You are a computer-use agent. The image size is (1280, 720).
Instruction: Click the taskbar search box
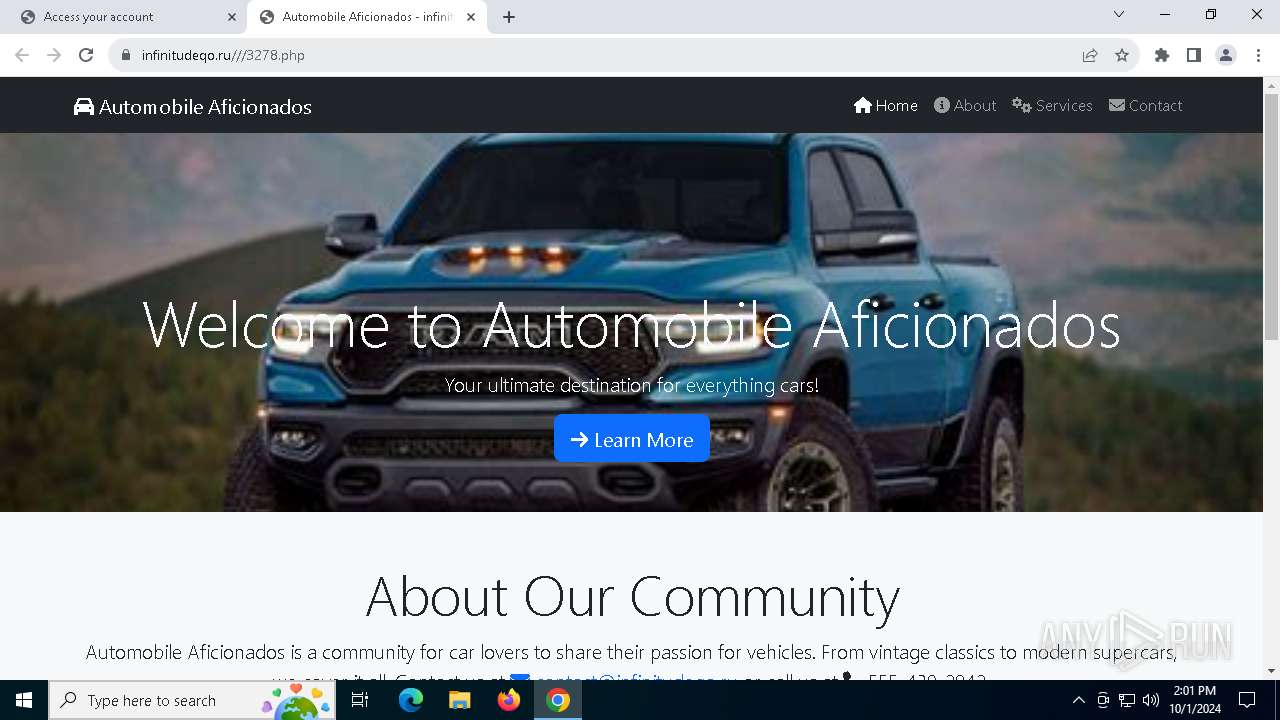click(192, 700)
